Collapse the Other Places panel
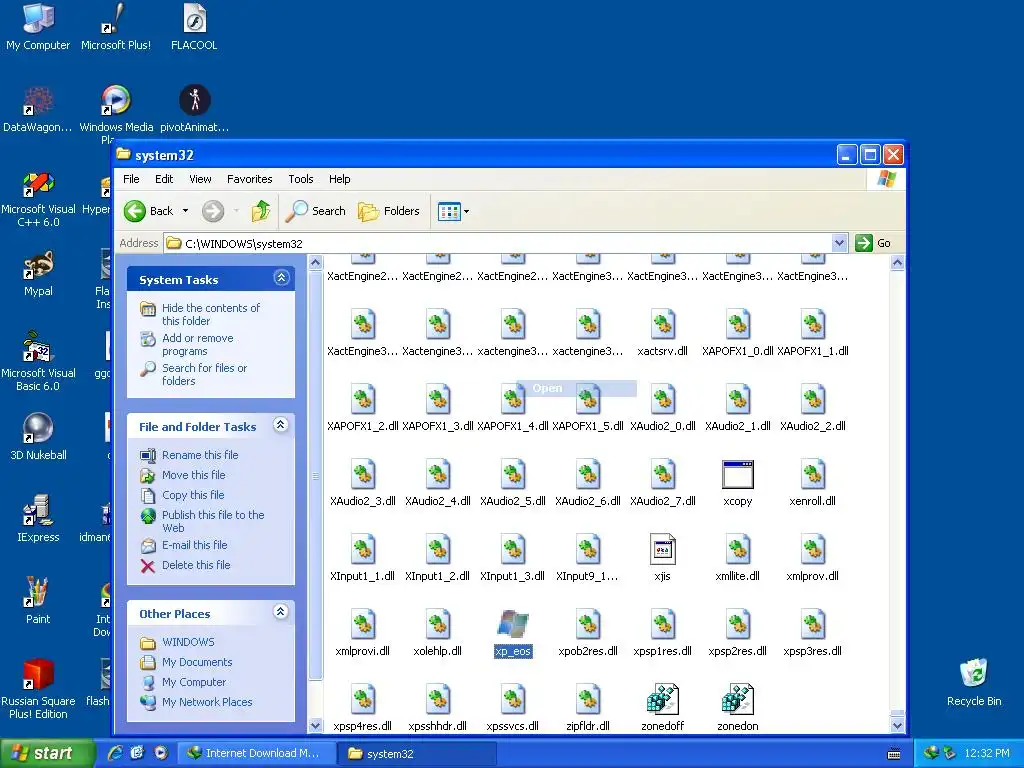The height and width of the screenshot is (768, 1024). click(281, 612)
